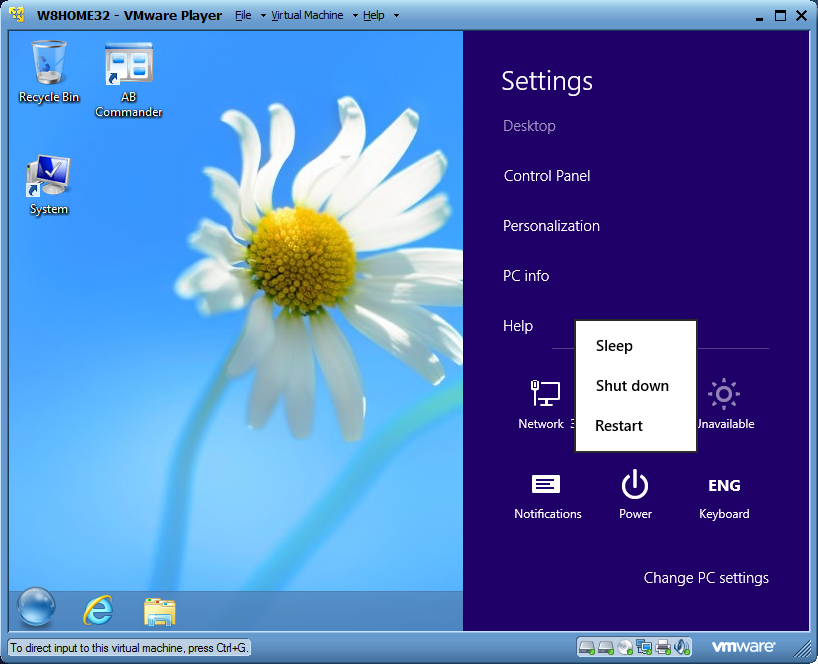Click the Power icon in Settings
Viewport: 818px width, 664px height.
[635, 487]
